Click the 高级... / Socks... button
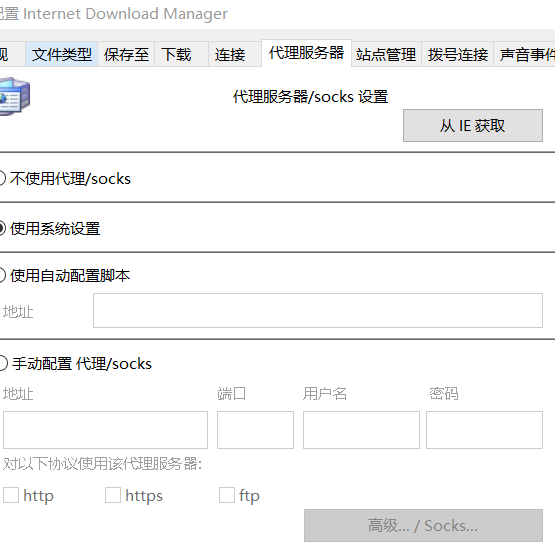Viewport: 555px width, 560px height. pos(423,525)
